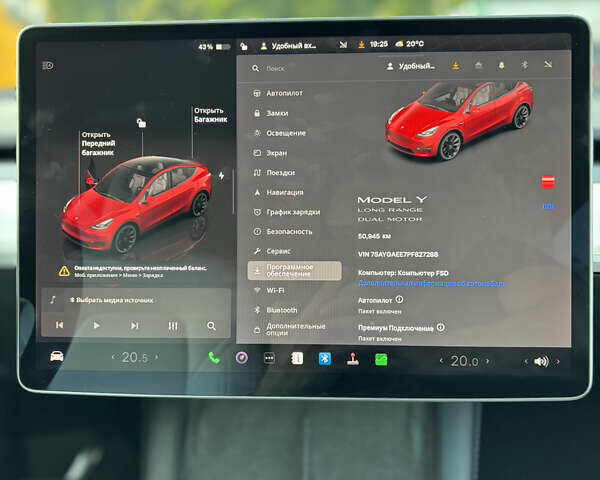Tap Открыть Багажник
The image size is (600, 480).
[x=210, y=115]
